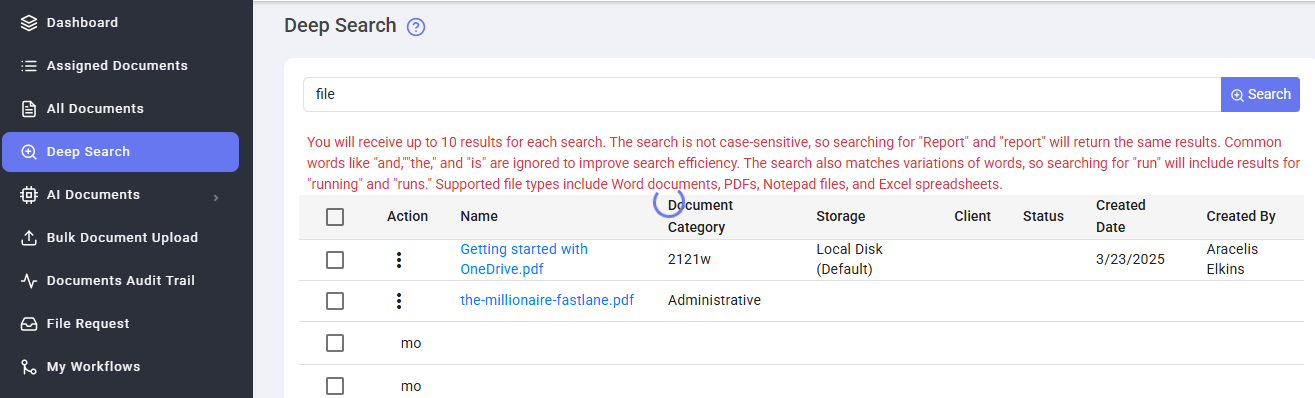Click the Documents Audit Trail pulse icon

click(x=29, y=281)
